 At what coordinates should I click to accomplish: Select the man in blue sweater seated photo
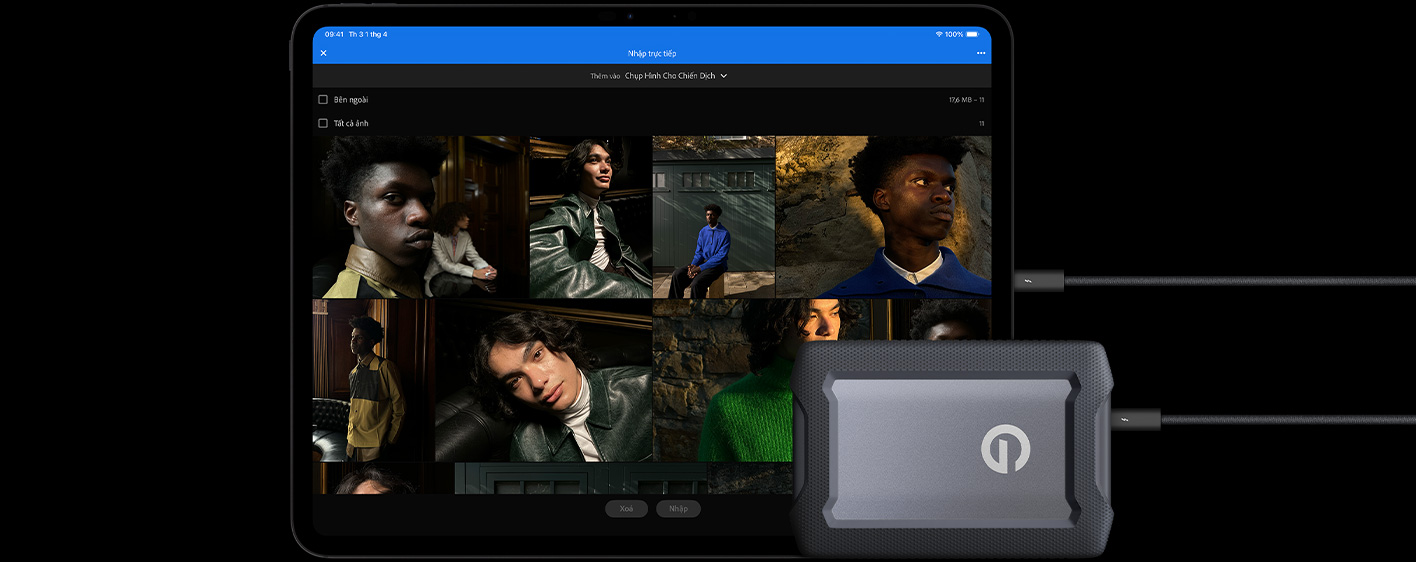point(713,217)
